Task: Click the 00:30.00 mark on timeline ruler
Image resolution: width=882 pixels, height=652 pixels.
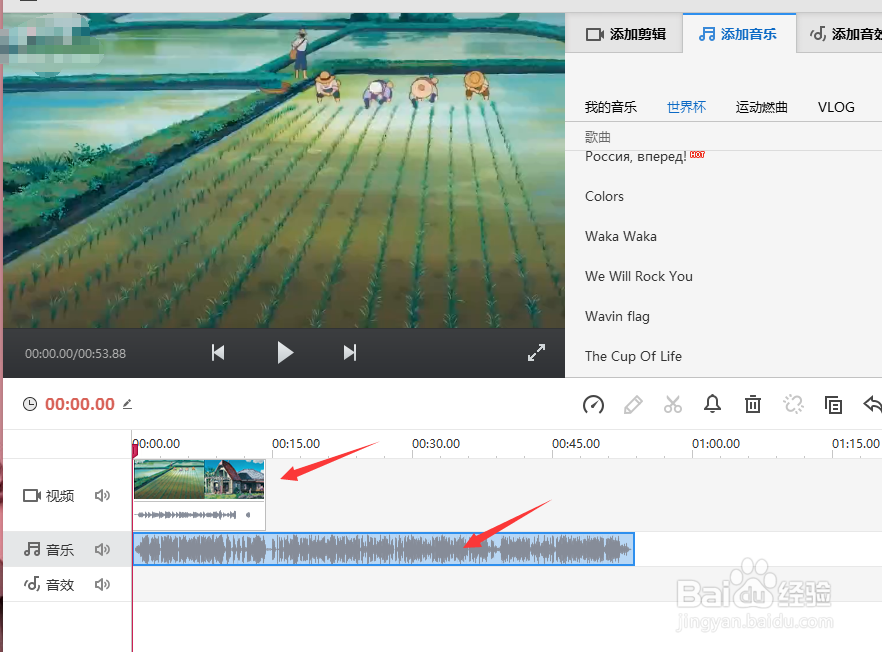Action: click(x=436, y=443)
